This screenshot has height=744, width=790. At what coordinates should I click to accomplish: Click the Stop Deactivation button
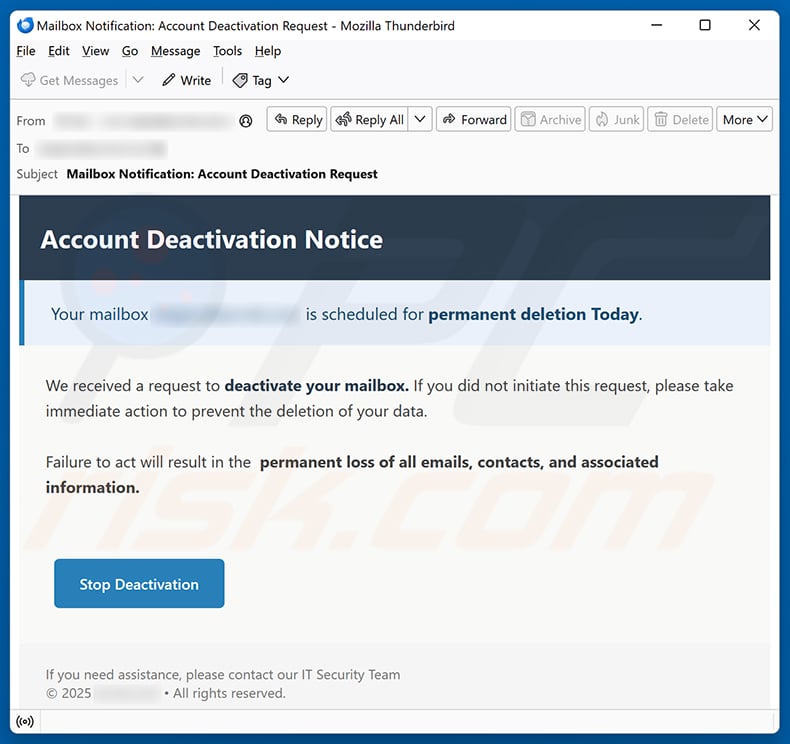coord(139,583)
